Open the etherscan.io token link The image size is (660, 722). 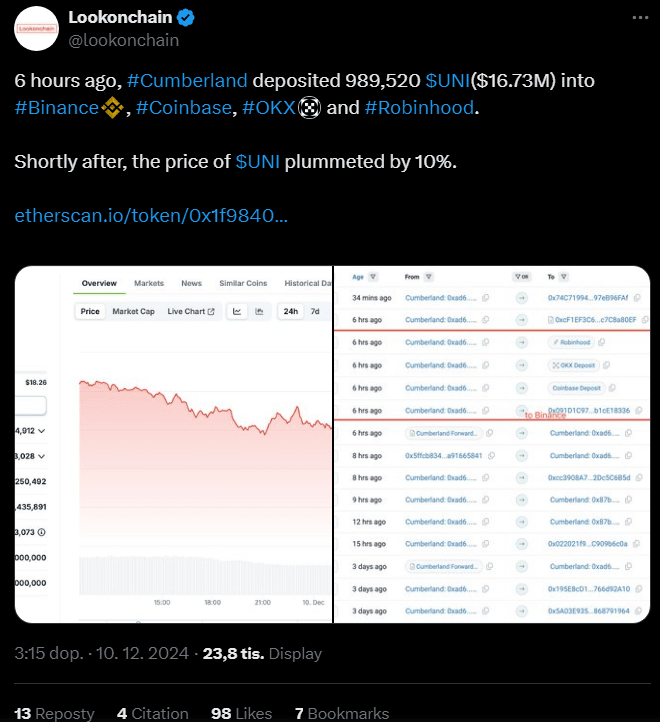151,215
